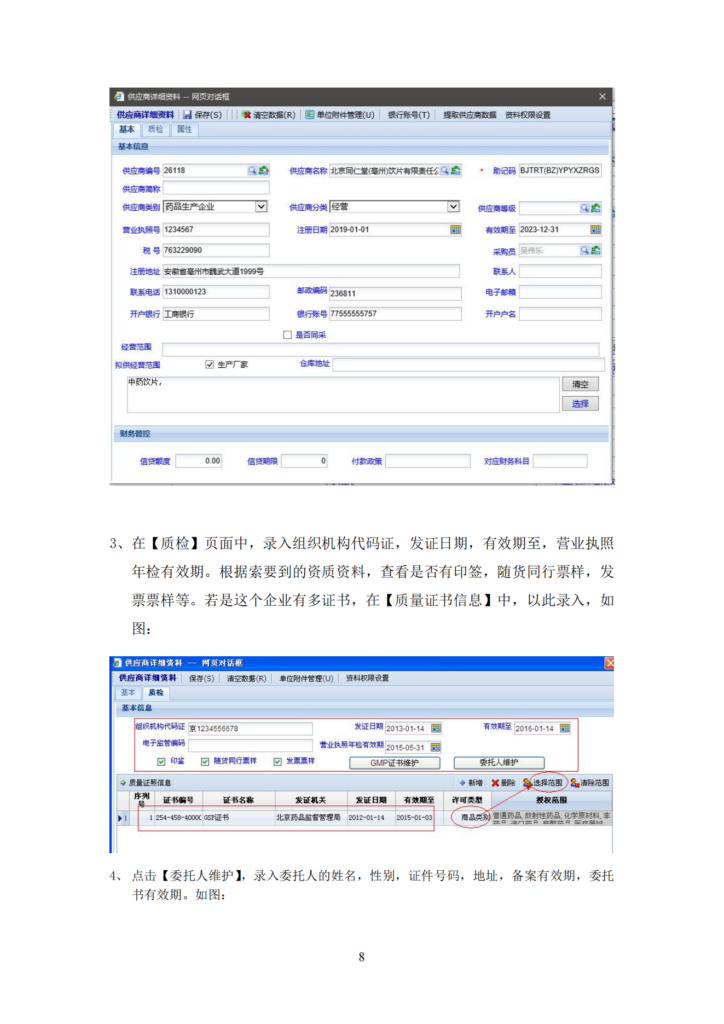Click the 联系电话 field showing 1310000123

215,293
